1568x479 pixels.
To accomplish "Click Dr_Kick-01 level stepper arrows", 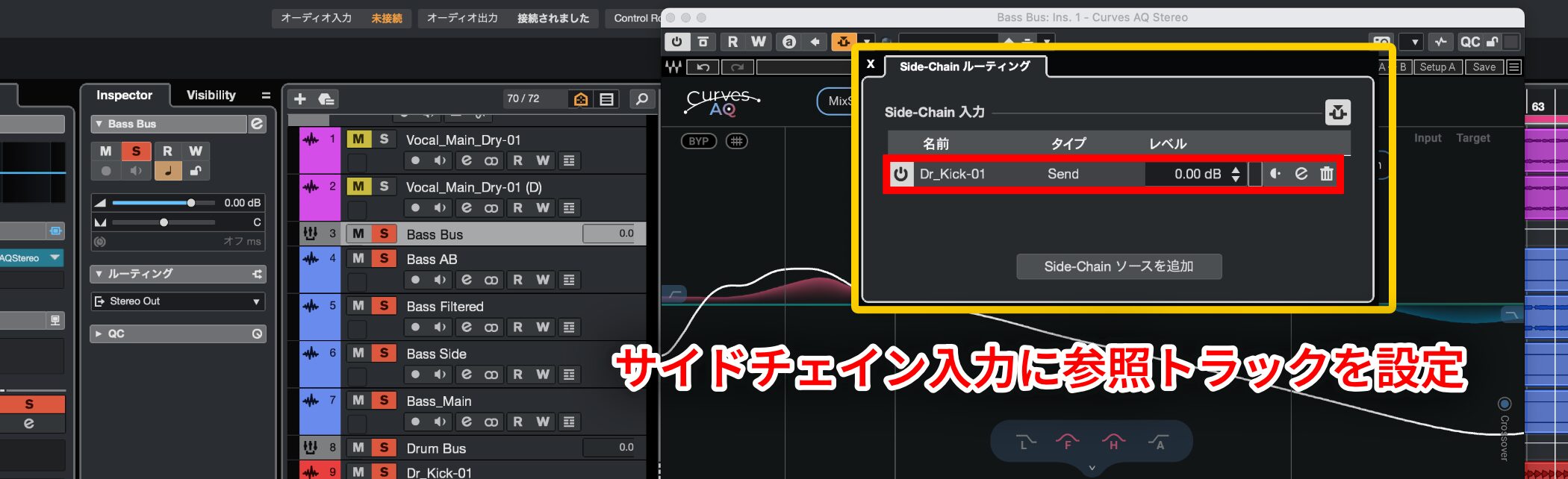I will pyautogui.click(x=1236, y=174).
